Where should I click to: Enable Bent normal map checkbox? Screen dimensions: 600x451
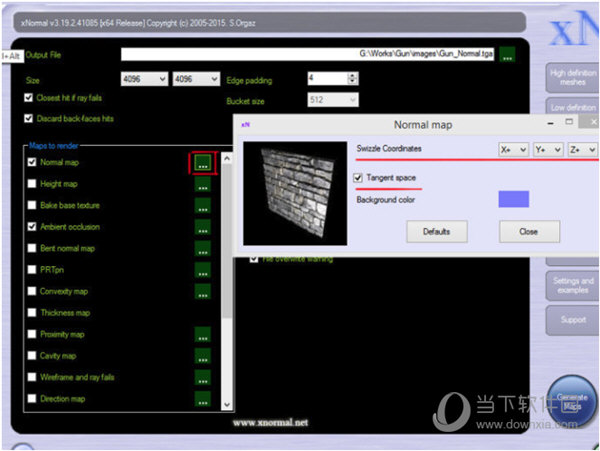pos(32,248)
